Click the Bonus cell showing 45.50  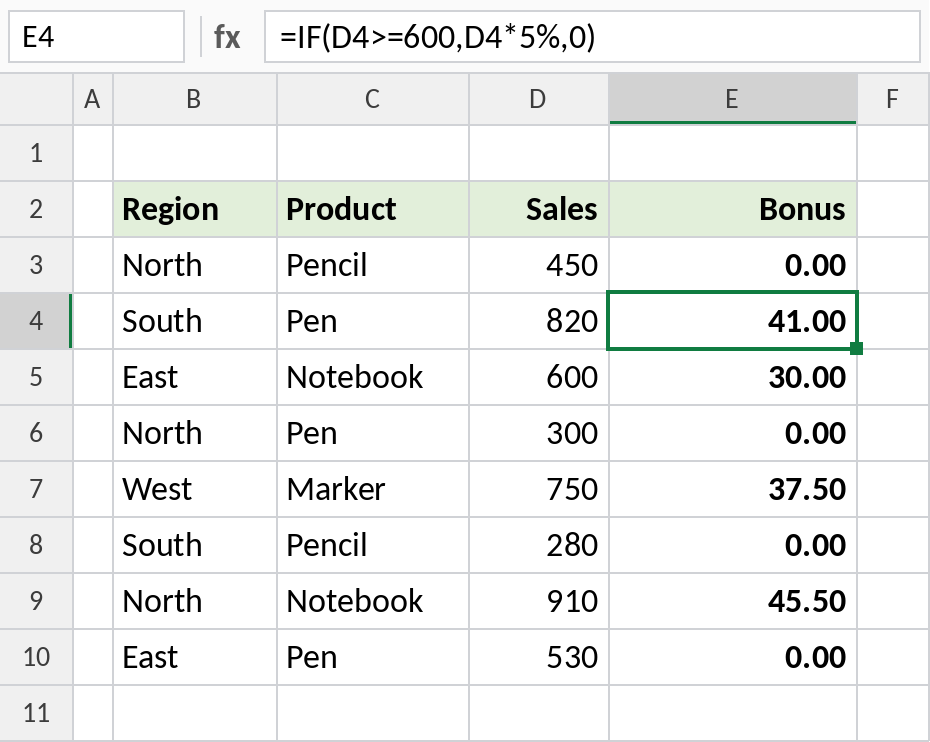coord(733,601)
